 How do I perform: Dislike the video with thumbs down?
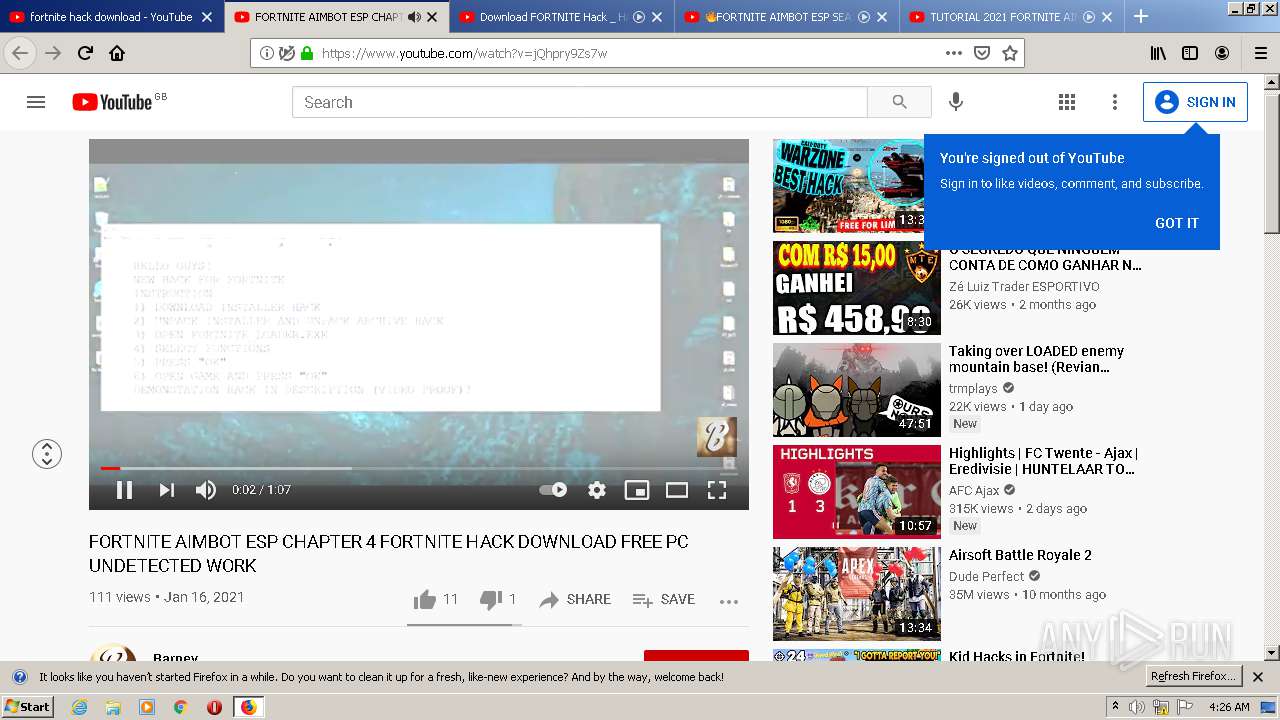tap(490, 599)
